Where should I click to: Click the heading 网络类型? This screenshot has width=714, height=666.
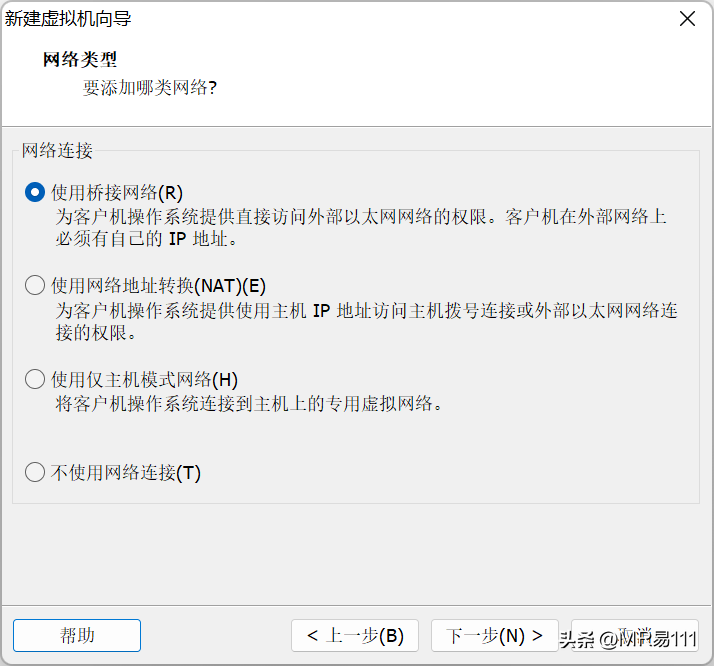(x=80, y=59)
